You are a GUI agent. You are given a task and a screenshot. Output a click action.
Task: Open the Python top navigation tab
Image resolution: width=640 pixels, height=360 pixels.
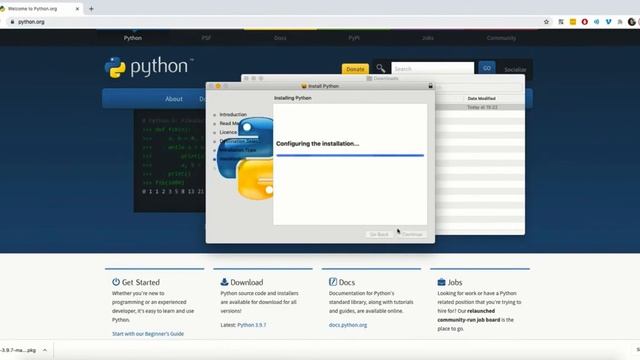[x=133, y=38]
